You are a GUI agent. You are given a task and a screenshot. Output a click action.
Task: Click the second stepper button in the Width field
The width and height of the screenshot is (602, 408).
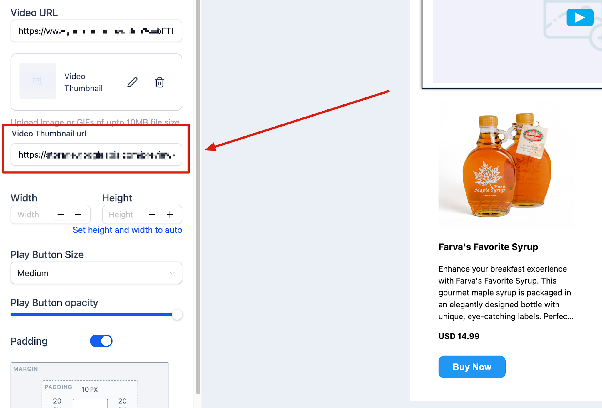tap(78, 215)
